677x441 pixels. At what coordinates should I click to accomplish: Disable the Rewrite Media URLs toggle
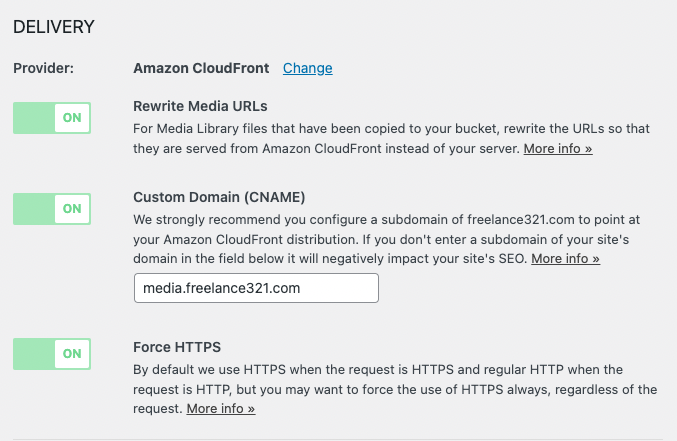tap(52, 118)
